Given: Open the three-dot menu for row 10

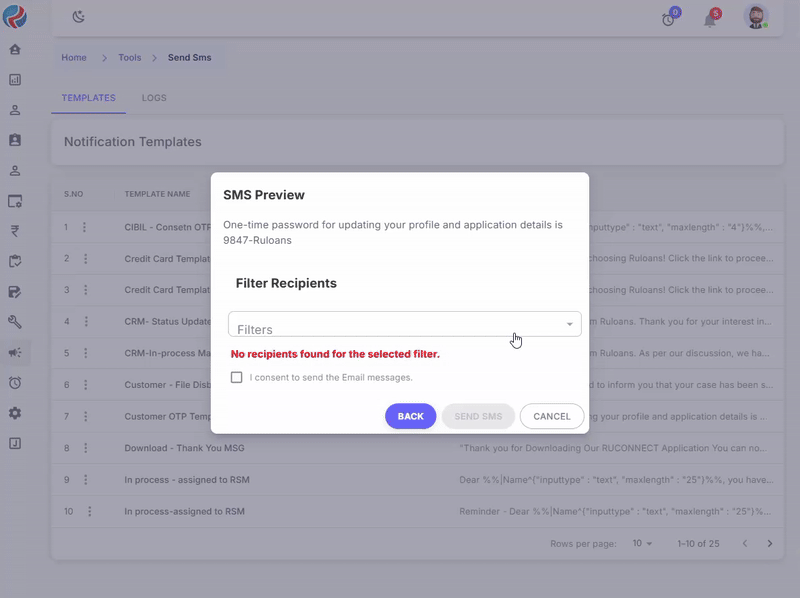Looking at the screenshot, I should click(x=89, y=511).
